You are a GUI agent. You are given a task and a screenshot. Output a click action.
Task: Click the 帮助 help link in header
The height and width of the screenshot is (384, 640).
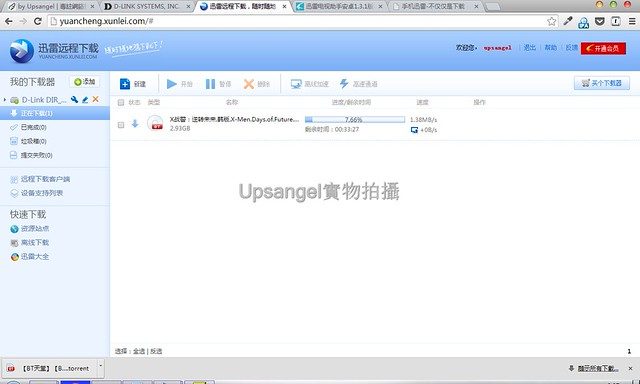[x=551, y=48]
